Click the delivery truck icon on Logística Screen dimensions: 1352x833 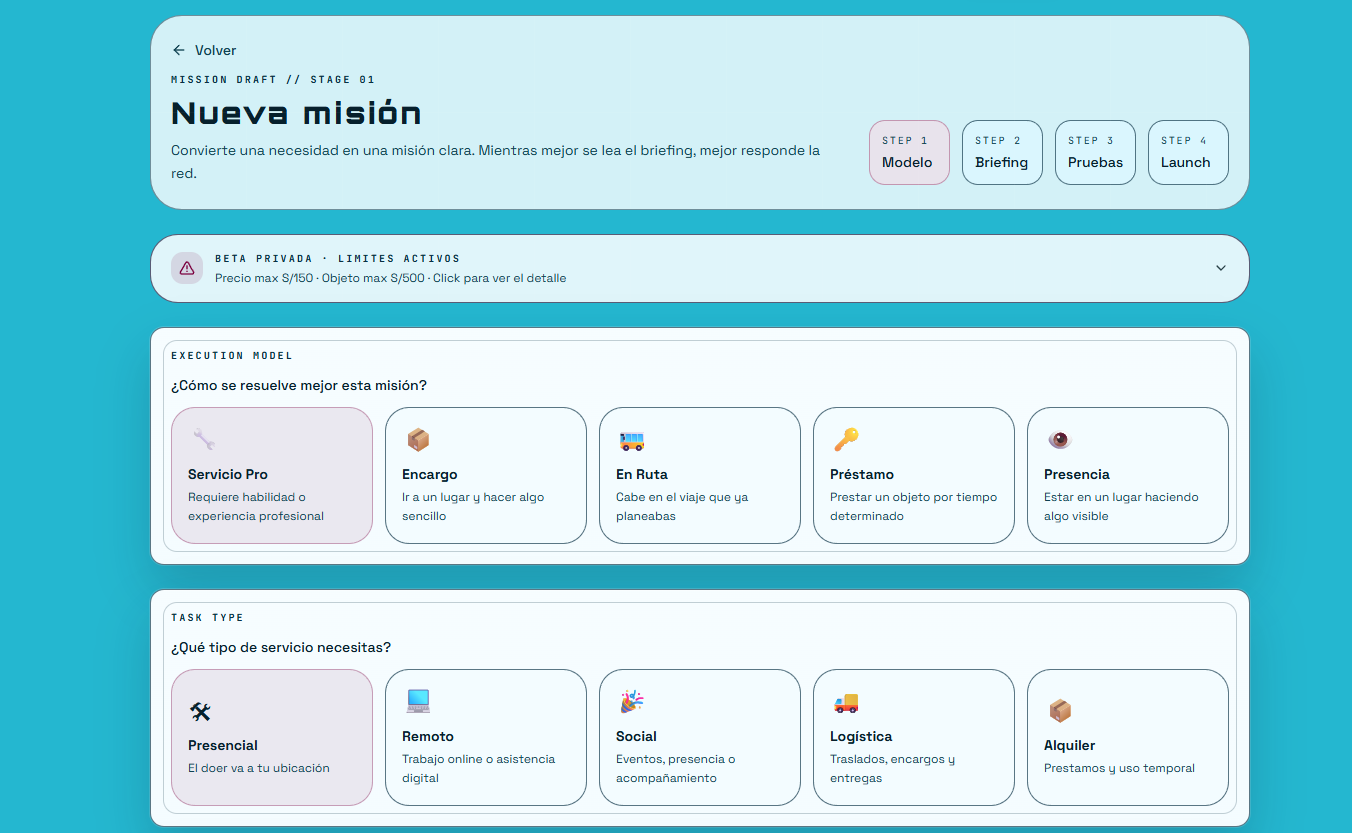(846, 702)
